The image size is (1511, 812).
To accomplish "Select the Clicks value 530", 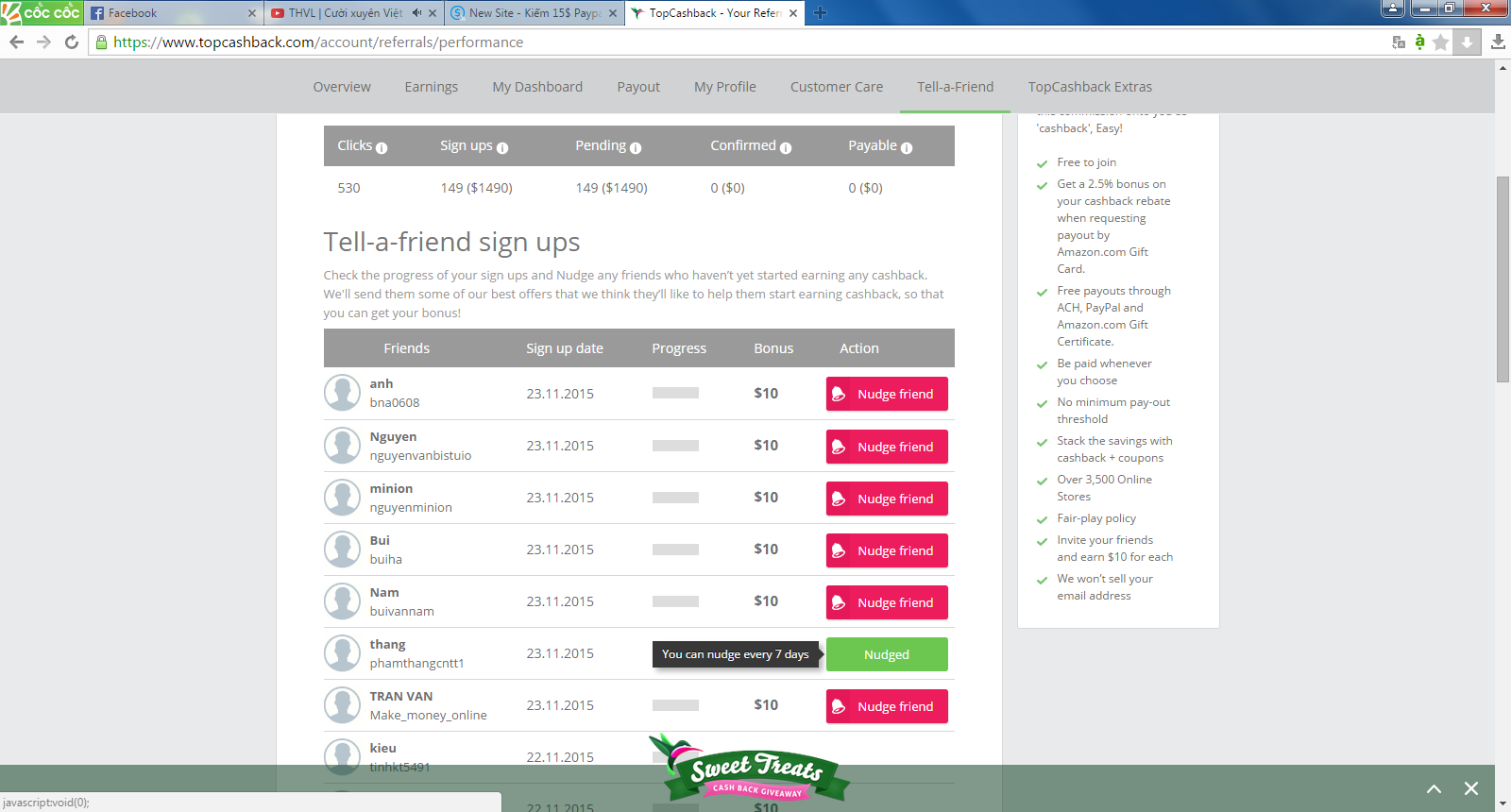I will coord(348,188).
